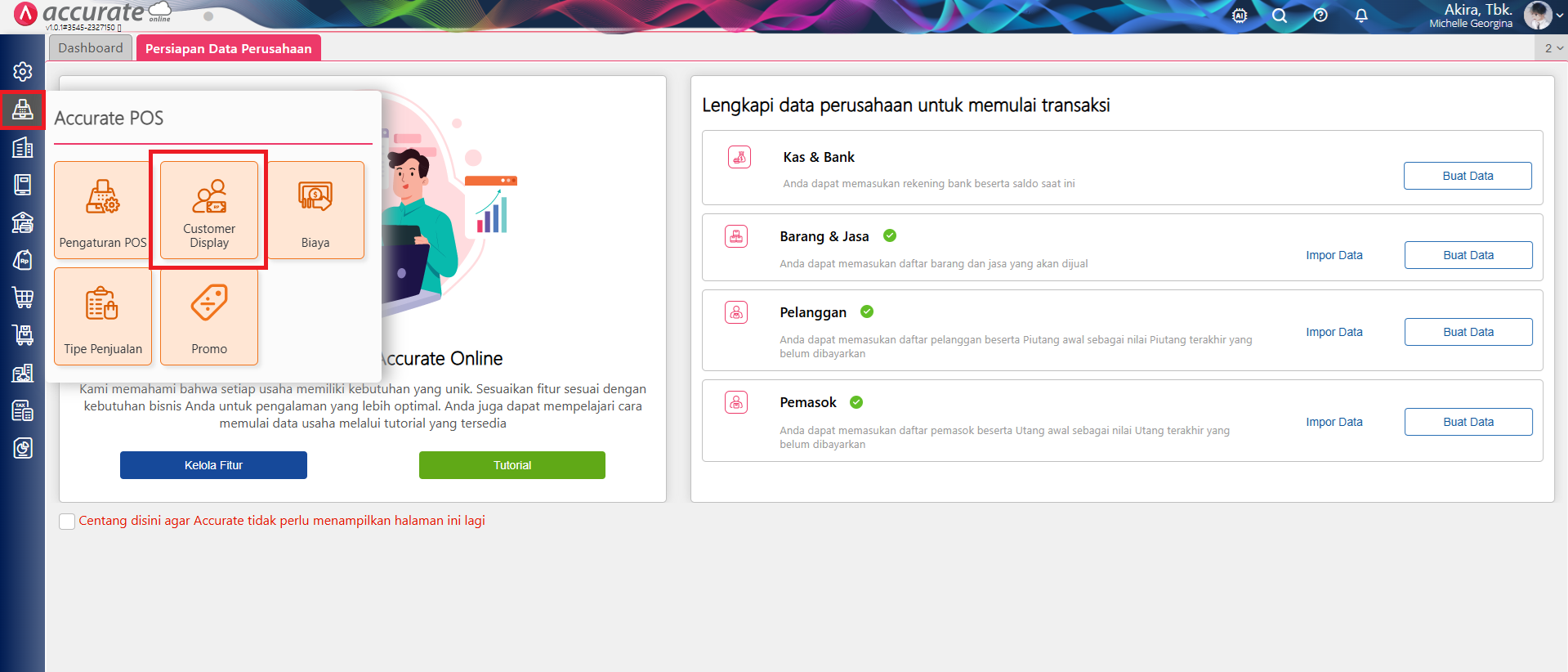
Task: Open the shopping cart sidebar module
Action: [x=23, y=298]
